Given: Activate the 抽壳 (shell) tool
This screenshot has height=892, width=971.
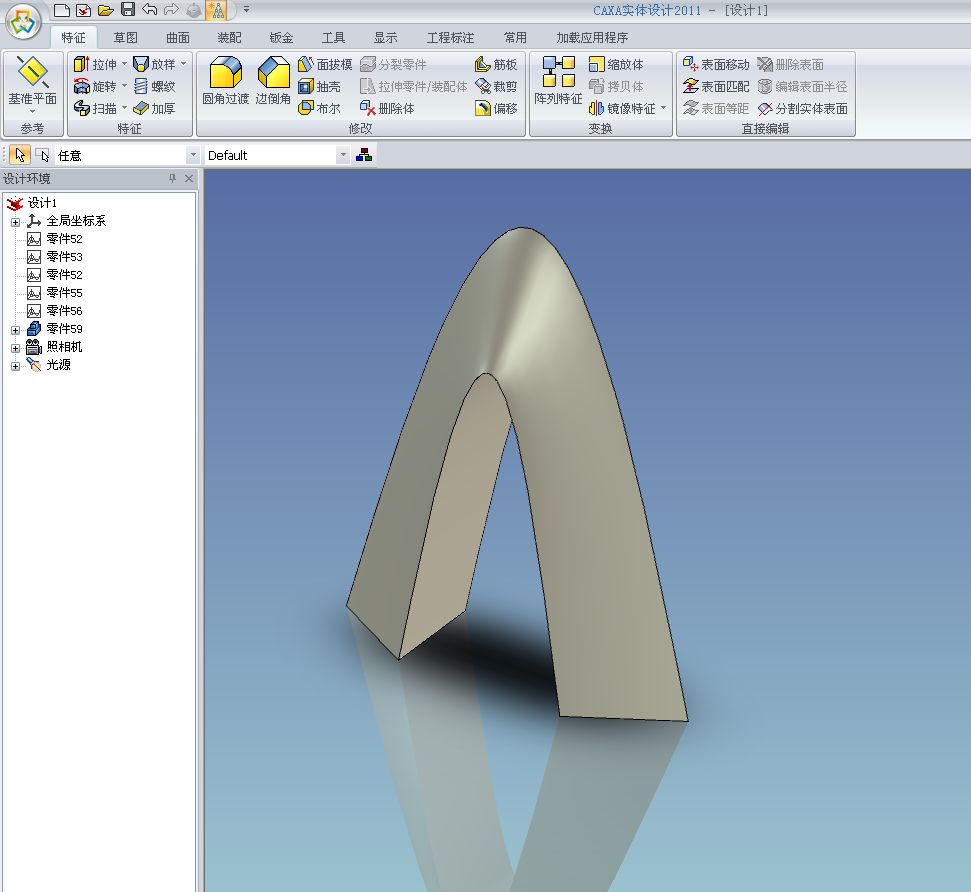Looking at the screenshot, I should click(x=319, y=86).
